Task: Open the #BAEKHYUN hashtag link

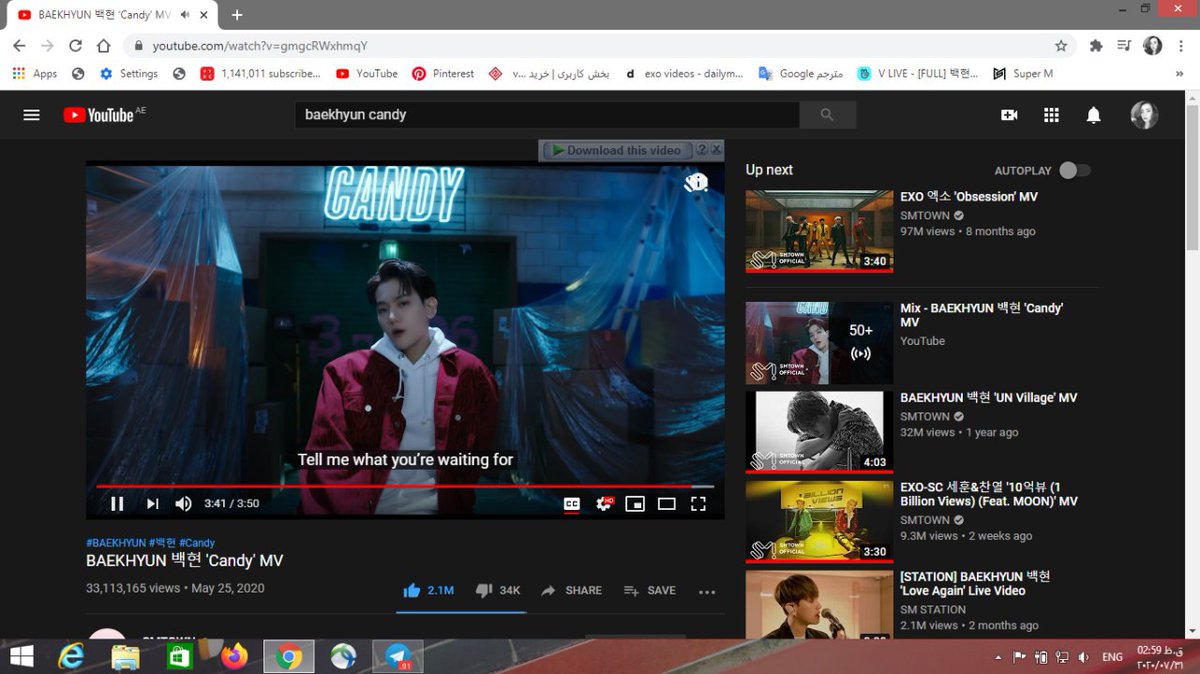Action: click(x=115, y=543)
